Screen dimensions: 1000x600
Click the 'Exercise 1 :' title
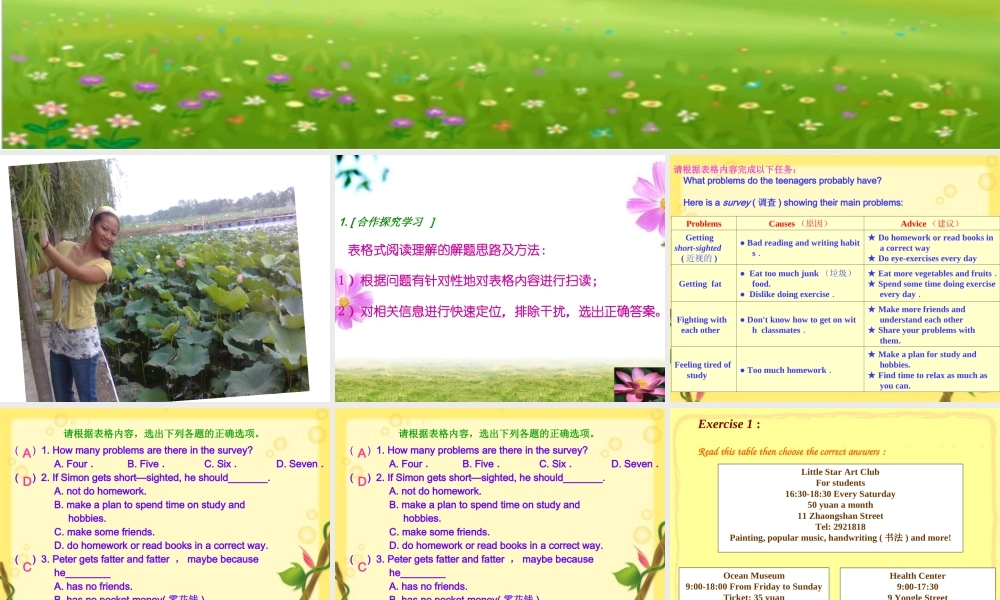pyautogui.click(x=729, y=424)
